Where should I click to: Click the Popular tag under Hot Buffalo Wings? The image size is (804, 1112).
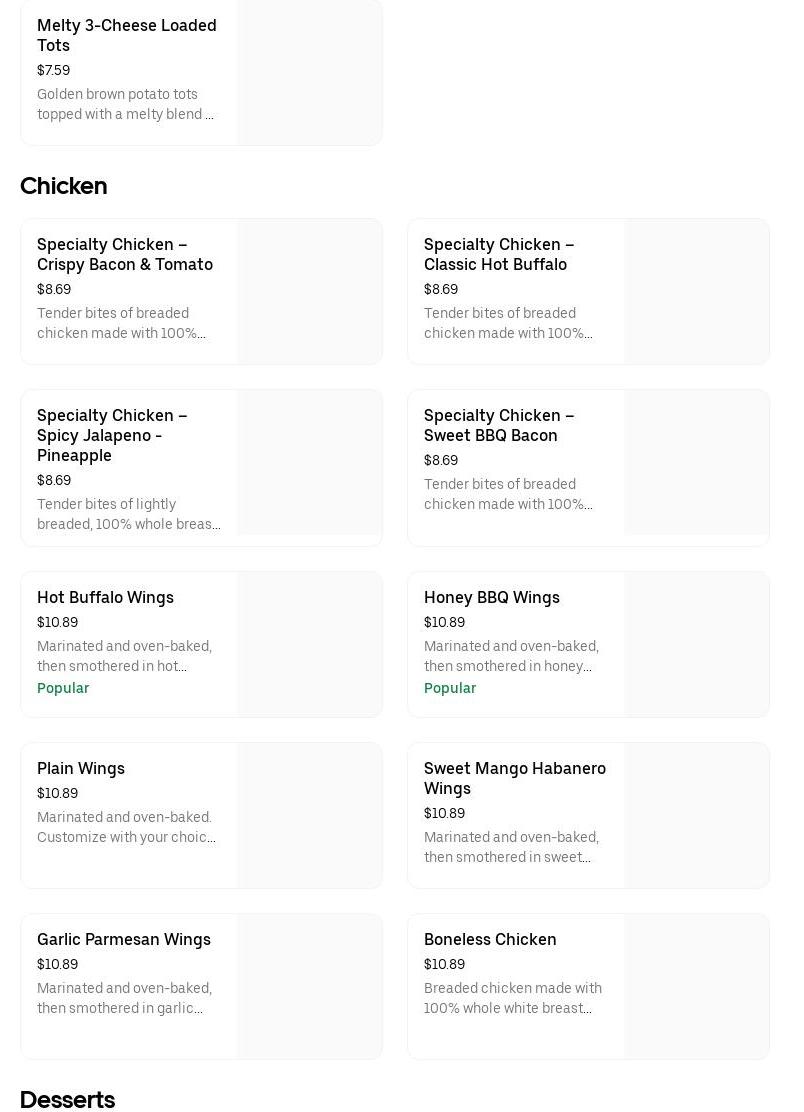point(63,688)
